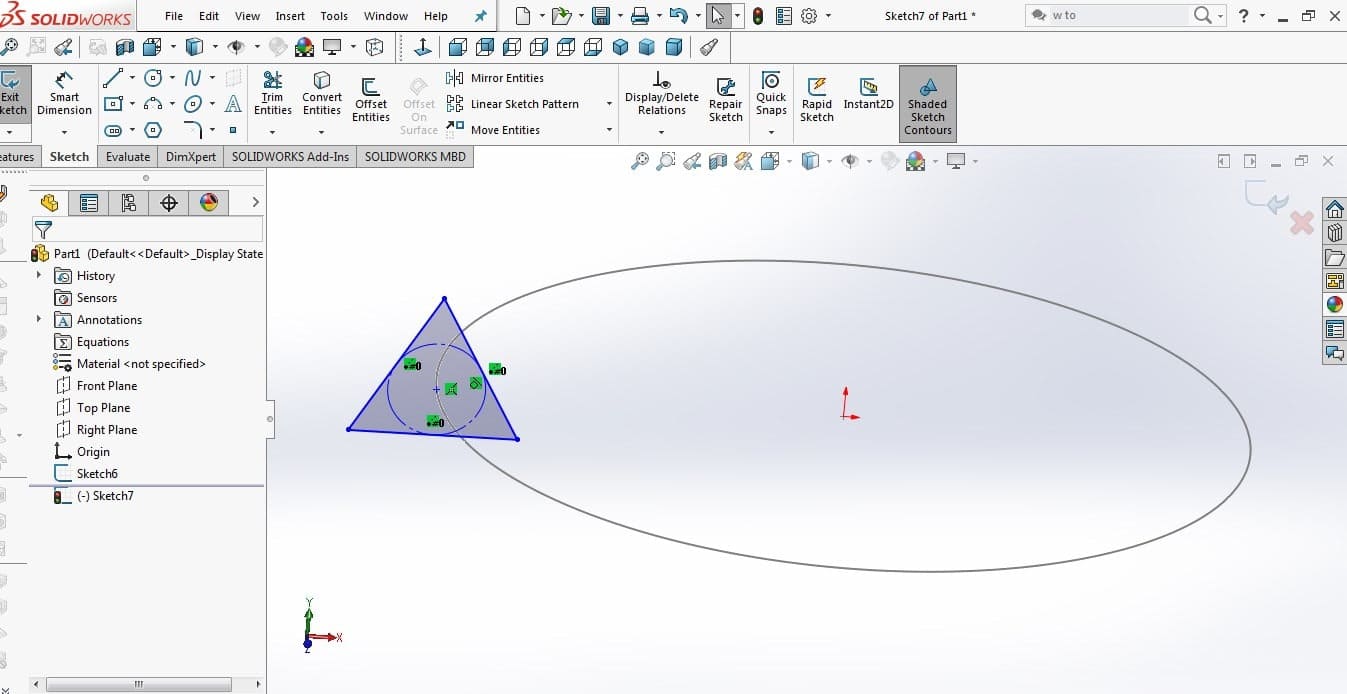
Task: Click Mirror Entities button
Action: click(x=496, y=78)
